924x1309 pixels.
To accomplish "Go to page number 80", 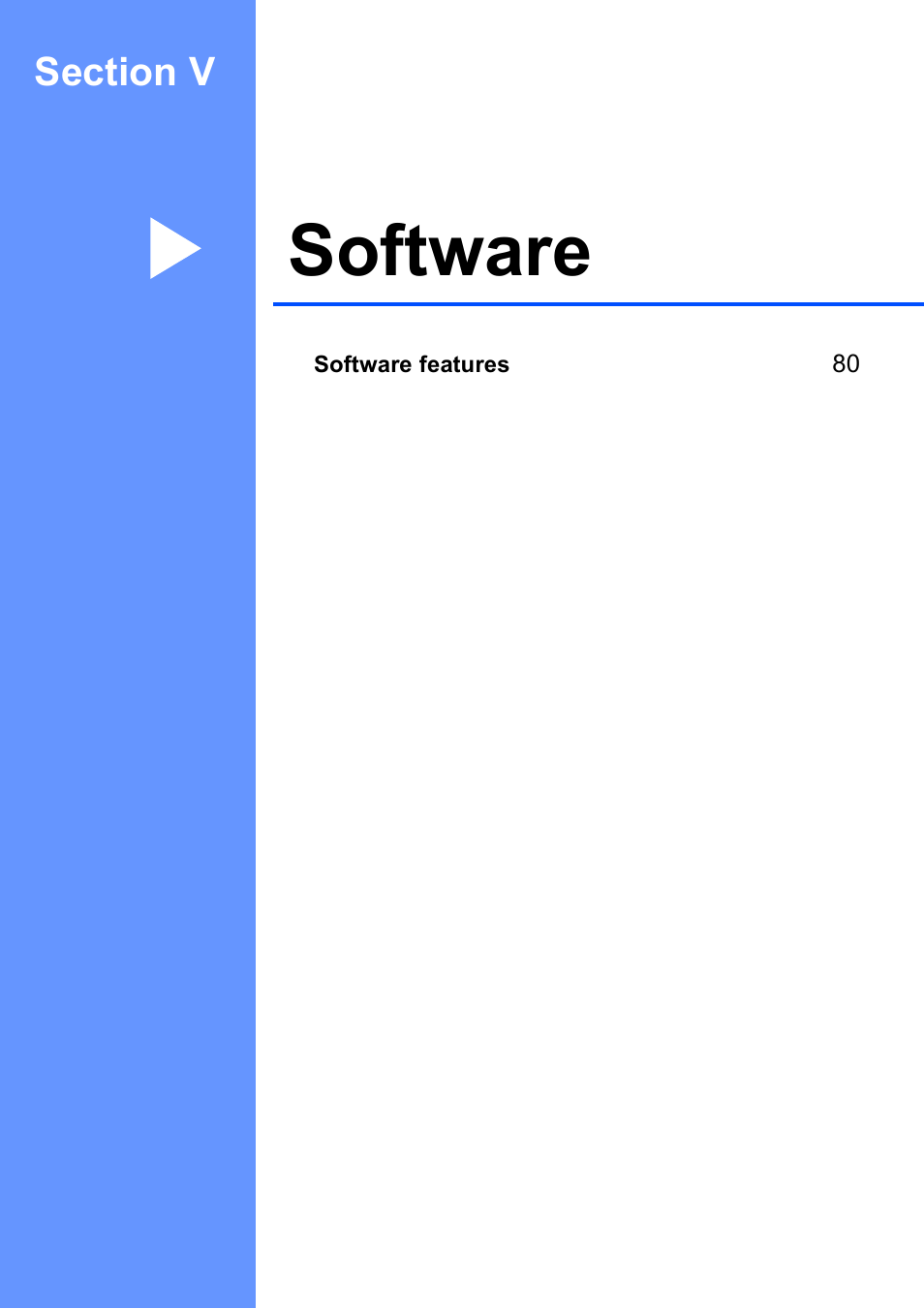I will pos(846,364).
